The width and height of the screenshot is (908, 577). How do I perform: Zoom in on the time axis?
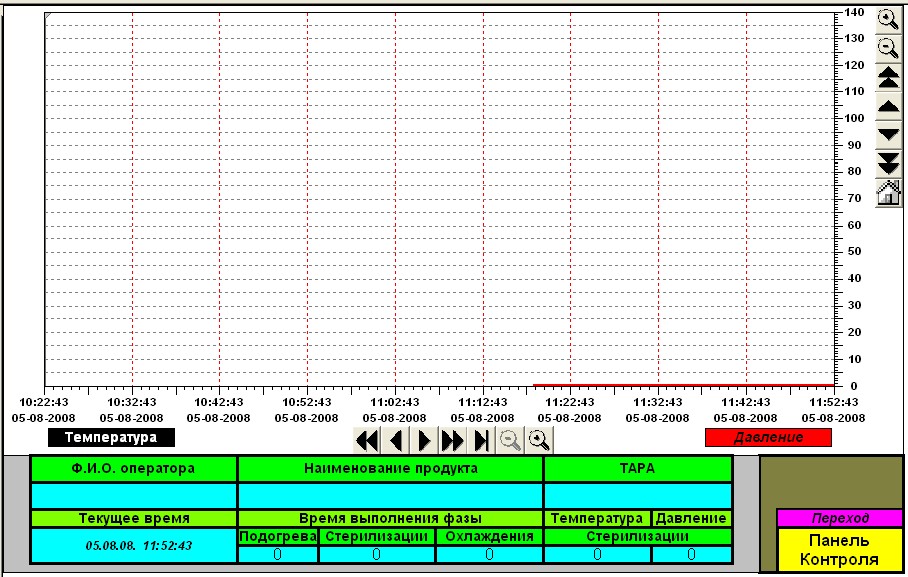(x=539, y=440)
